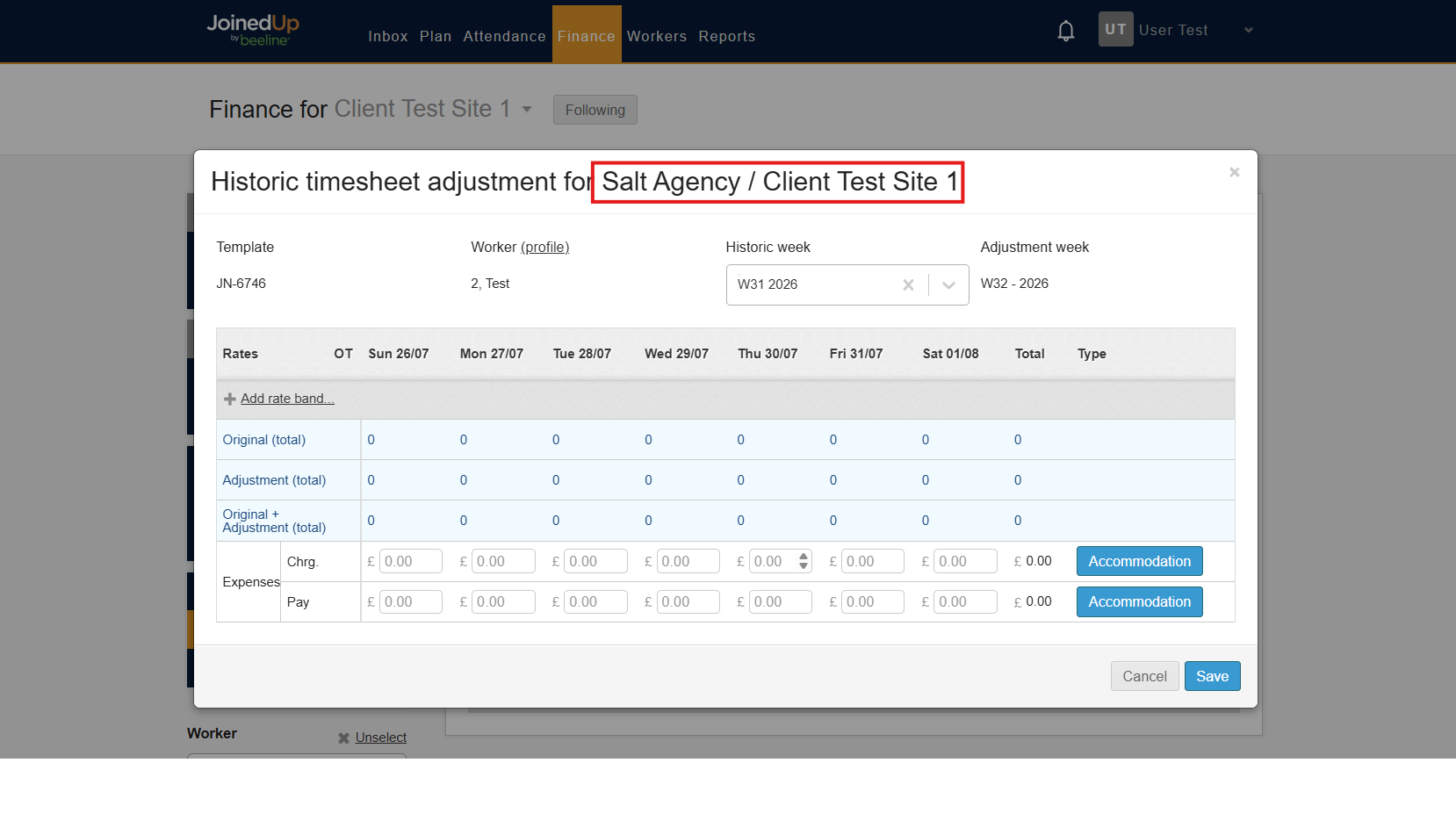Click the Chrg. expense field for Mon 27/07

pyautogui.click(x=503, y=561)
